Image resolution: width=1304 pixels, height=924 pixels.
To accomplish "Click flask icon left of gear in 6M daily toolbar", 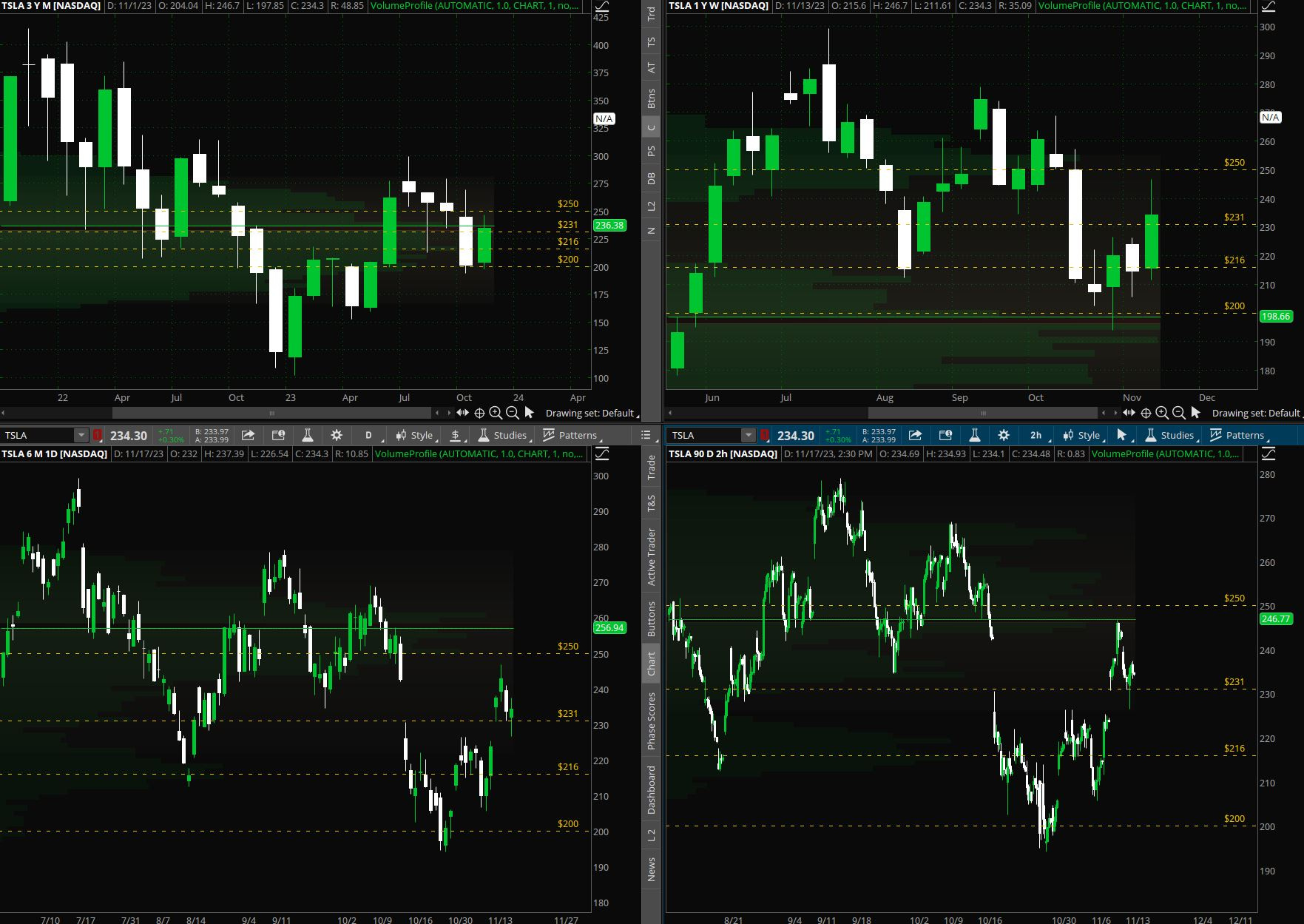I will (308, 435).
